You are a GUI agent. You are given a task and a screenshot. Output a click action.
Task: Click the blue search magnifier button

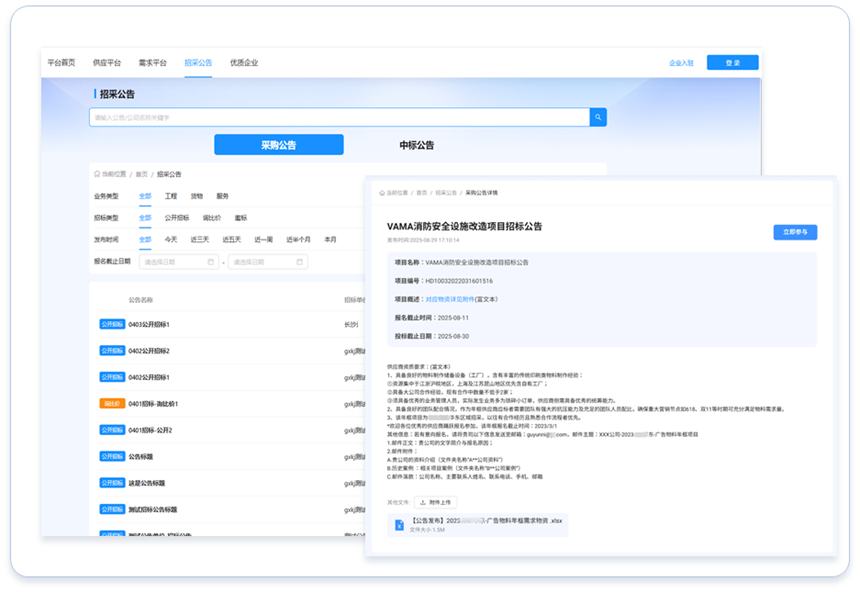pyautogui.click(x=598, y=117)
